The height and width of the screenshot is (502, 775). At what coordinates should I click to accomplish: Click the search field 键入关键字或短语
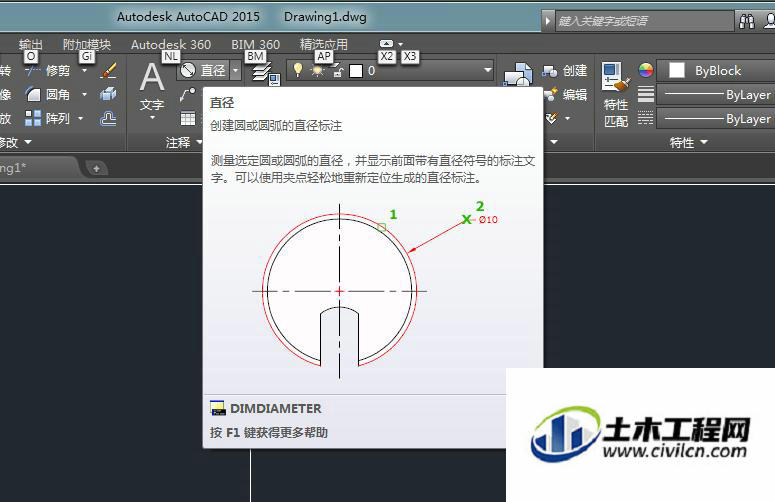tap(644, 21)
